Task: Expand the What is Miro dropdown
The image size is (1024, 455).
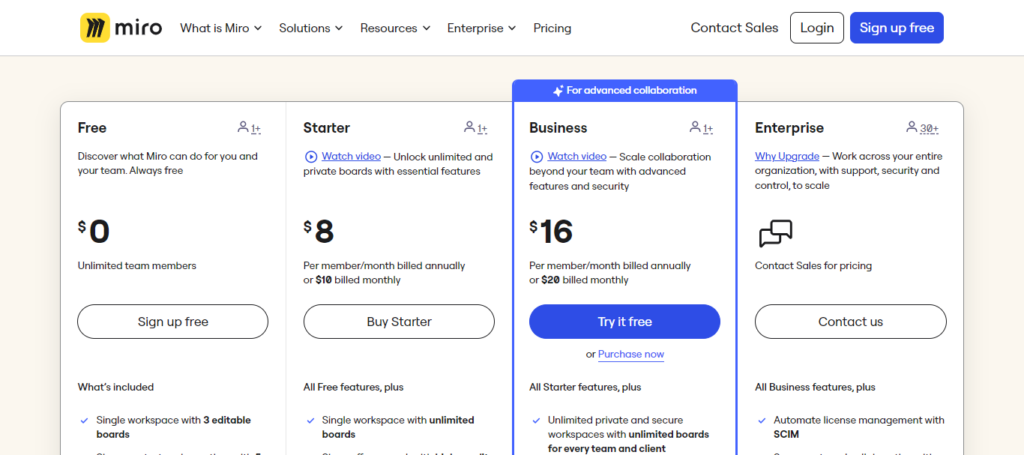Action: (x=220, y=28)
